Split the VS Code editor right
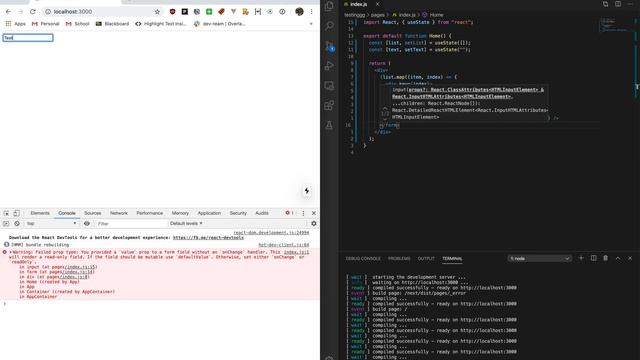This screenshot has width=640, height=360. pos(618,4)
